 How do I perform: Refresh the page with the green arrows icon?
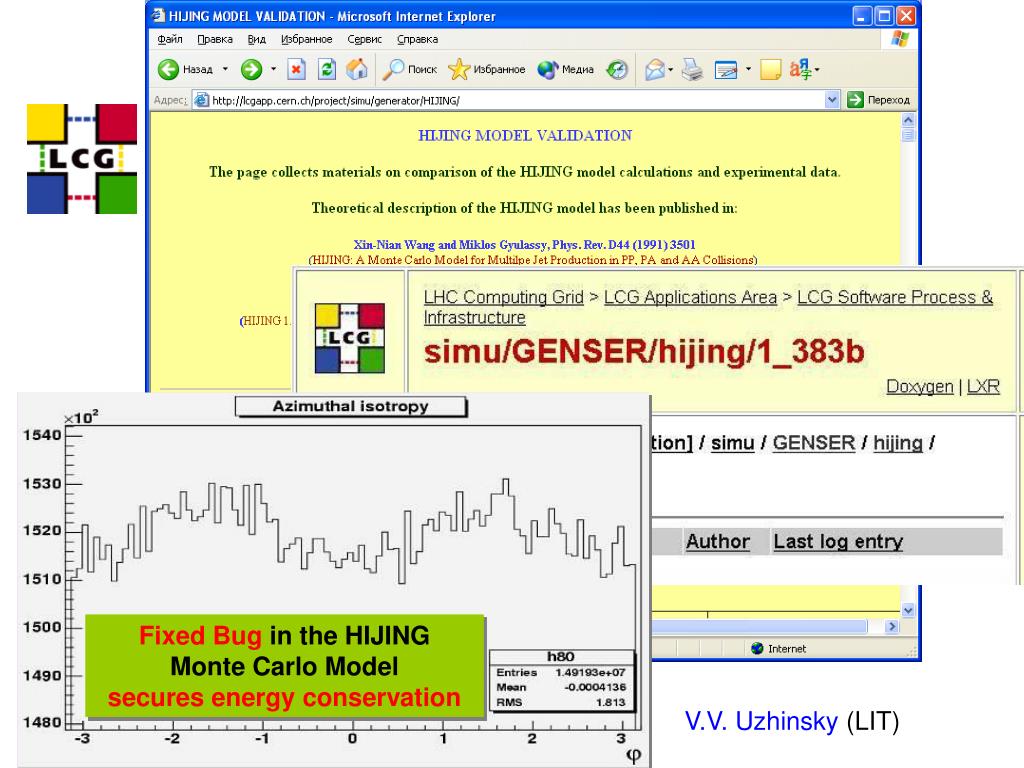click(x=327, y=69)
